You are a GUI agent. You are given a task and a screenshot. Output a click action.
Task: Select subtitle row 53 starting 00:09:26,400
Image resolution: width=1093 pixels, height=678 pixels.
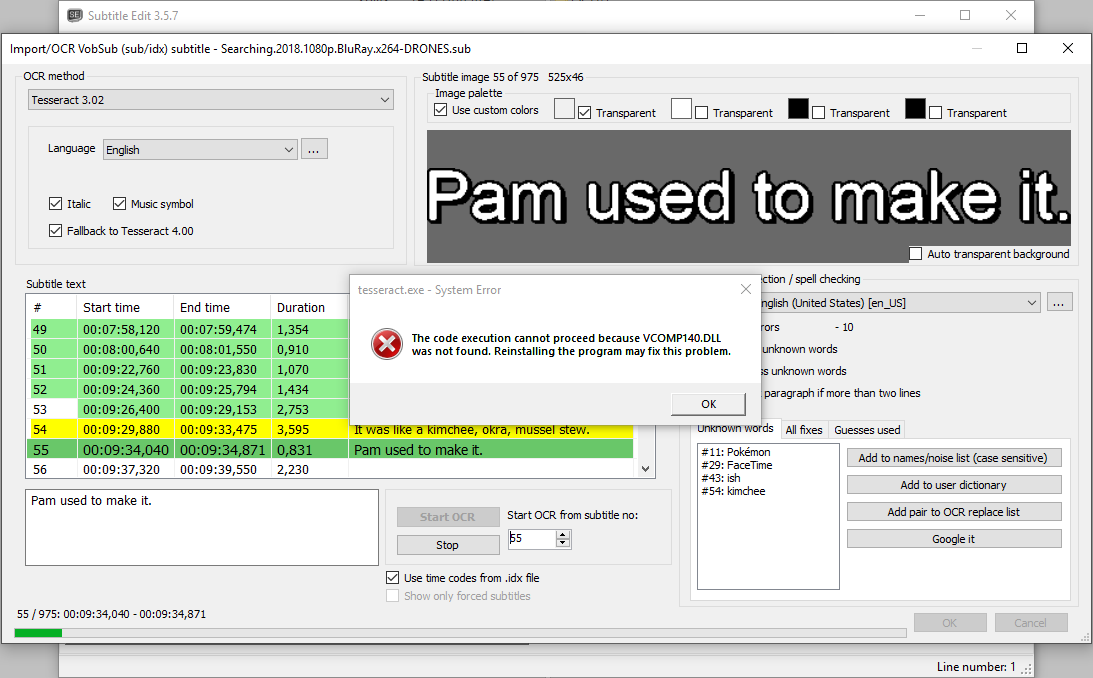[x=188, y=410]
